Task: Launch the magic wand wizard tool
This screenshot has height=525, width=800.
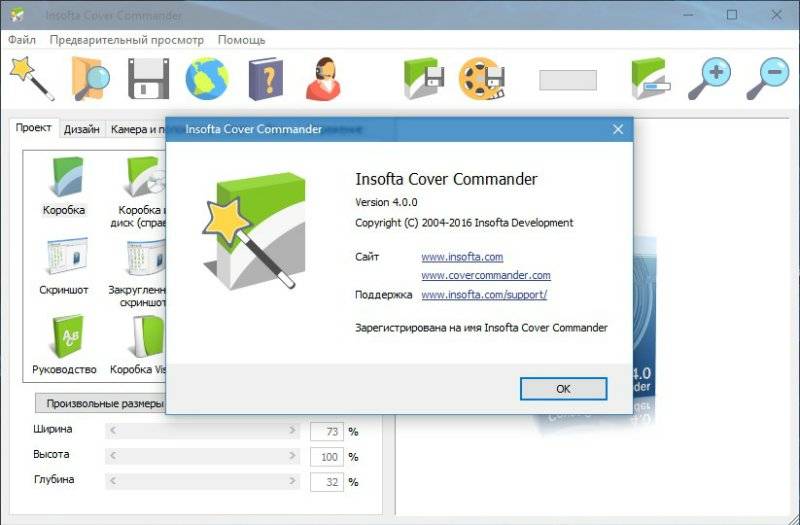Action: click(x=32, y=79)
